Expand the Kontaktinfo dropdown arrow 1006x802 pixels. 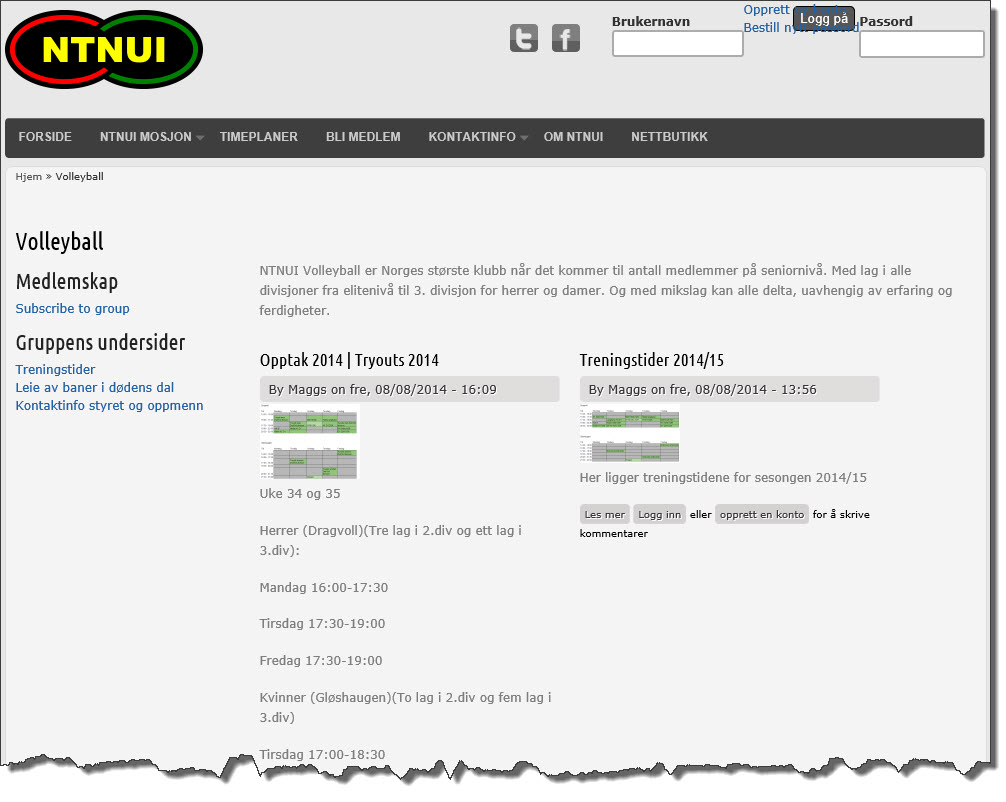(x=524, y=138)
